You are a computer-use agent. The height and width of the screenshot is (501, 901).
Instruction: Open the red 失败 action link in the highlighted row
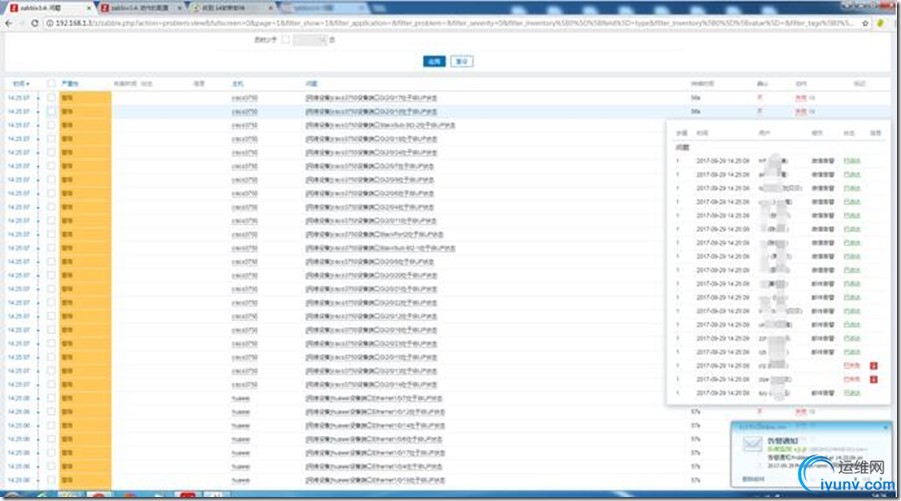point(800,111)
